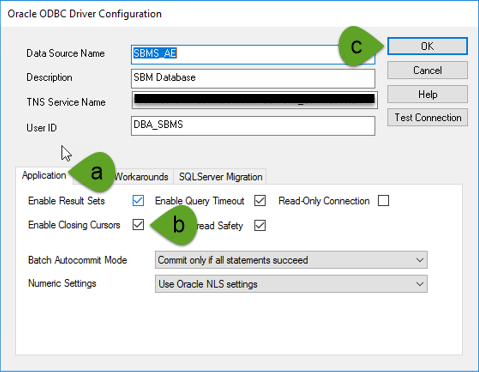Open the SQLServer Migration tab
The width and height of the screenshot is (479, 372).
pos(220,177)
